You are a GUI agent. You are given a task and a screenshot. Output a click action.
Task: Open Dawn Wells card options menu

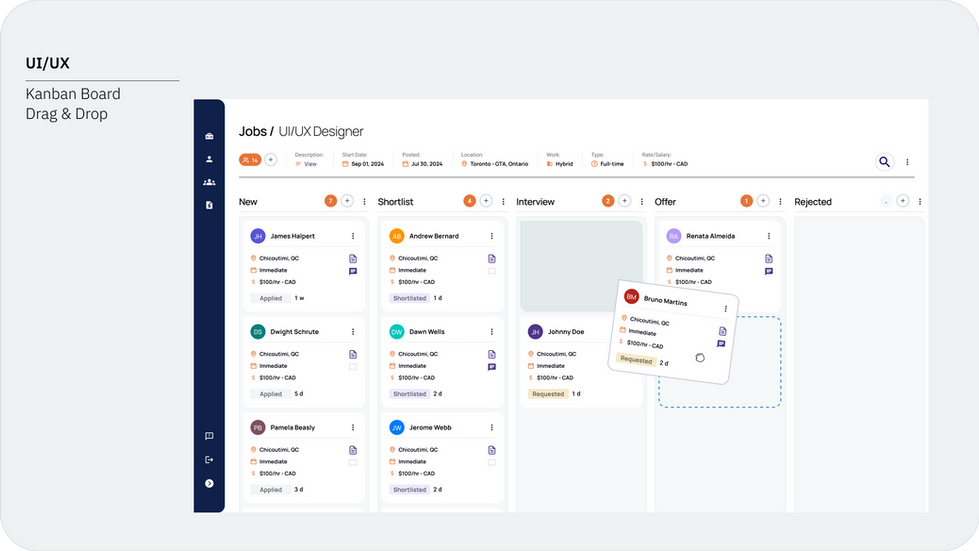492,332
